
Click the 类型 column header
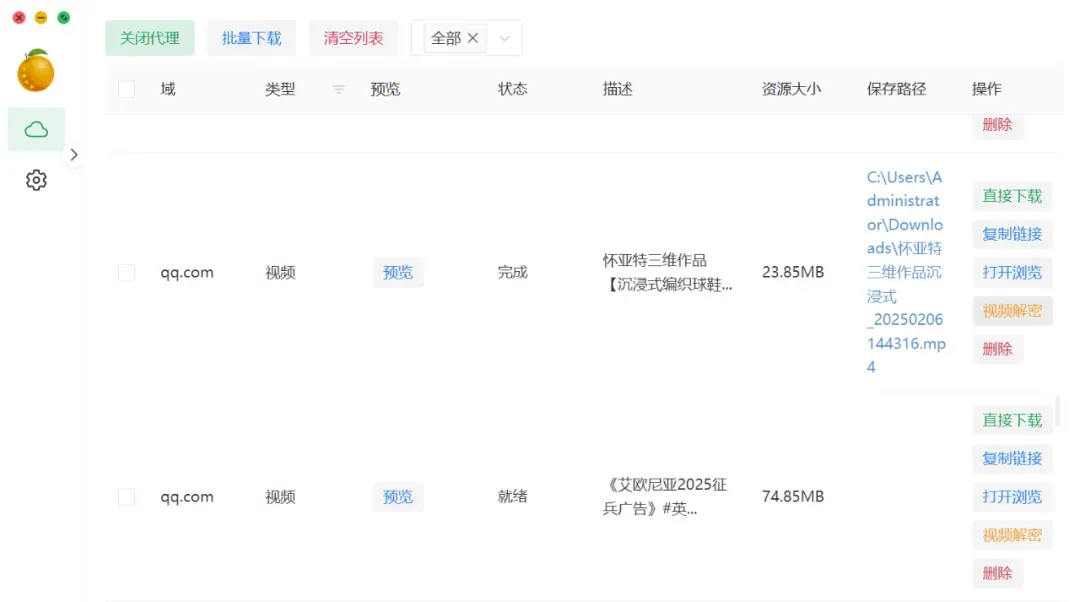(280, 89)
